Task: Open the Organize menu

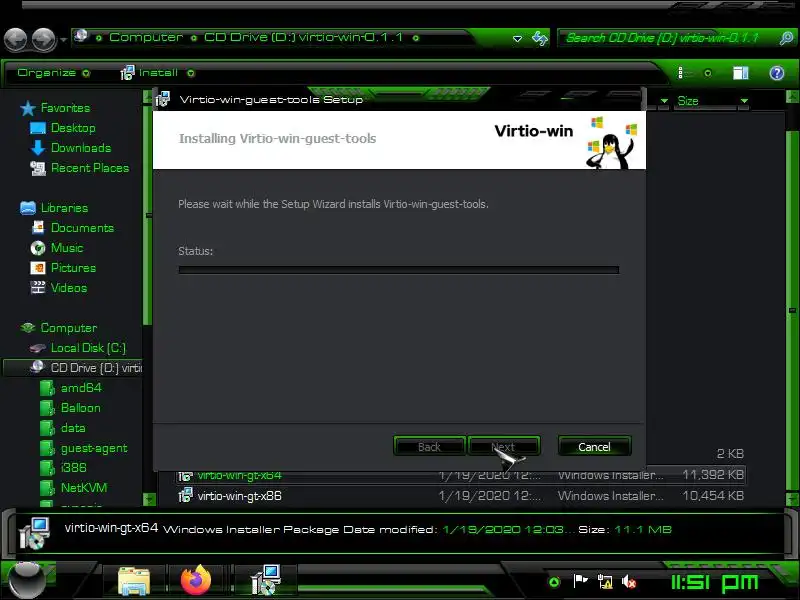Action: pos(53,73)
